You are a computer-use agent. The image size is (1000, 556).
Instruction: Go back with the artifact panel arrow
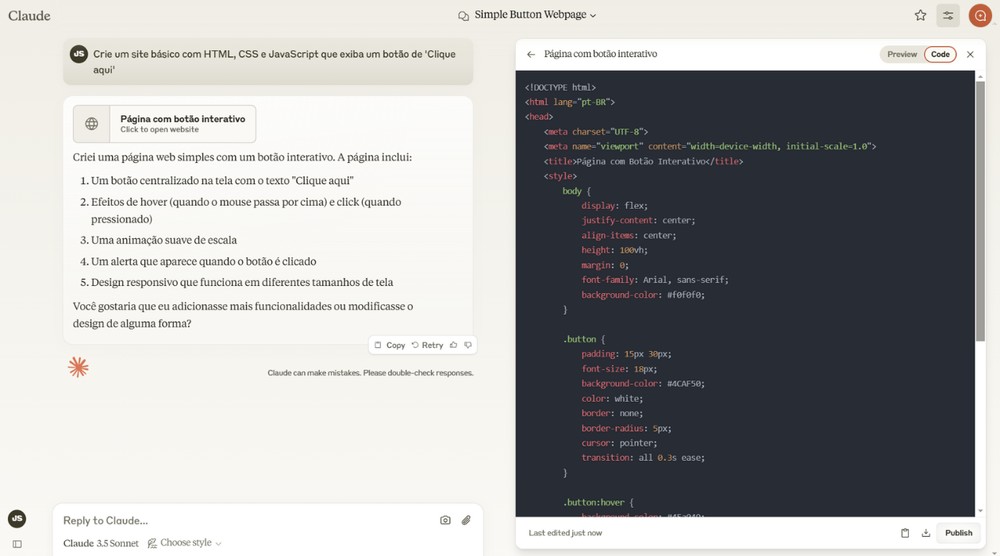[531, 54]
